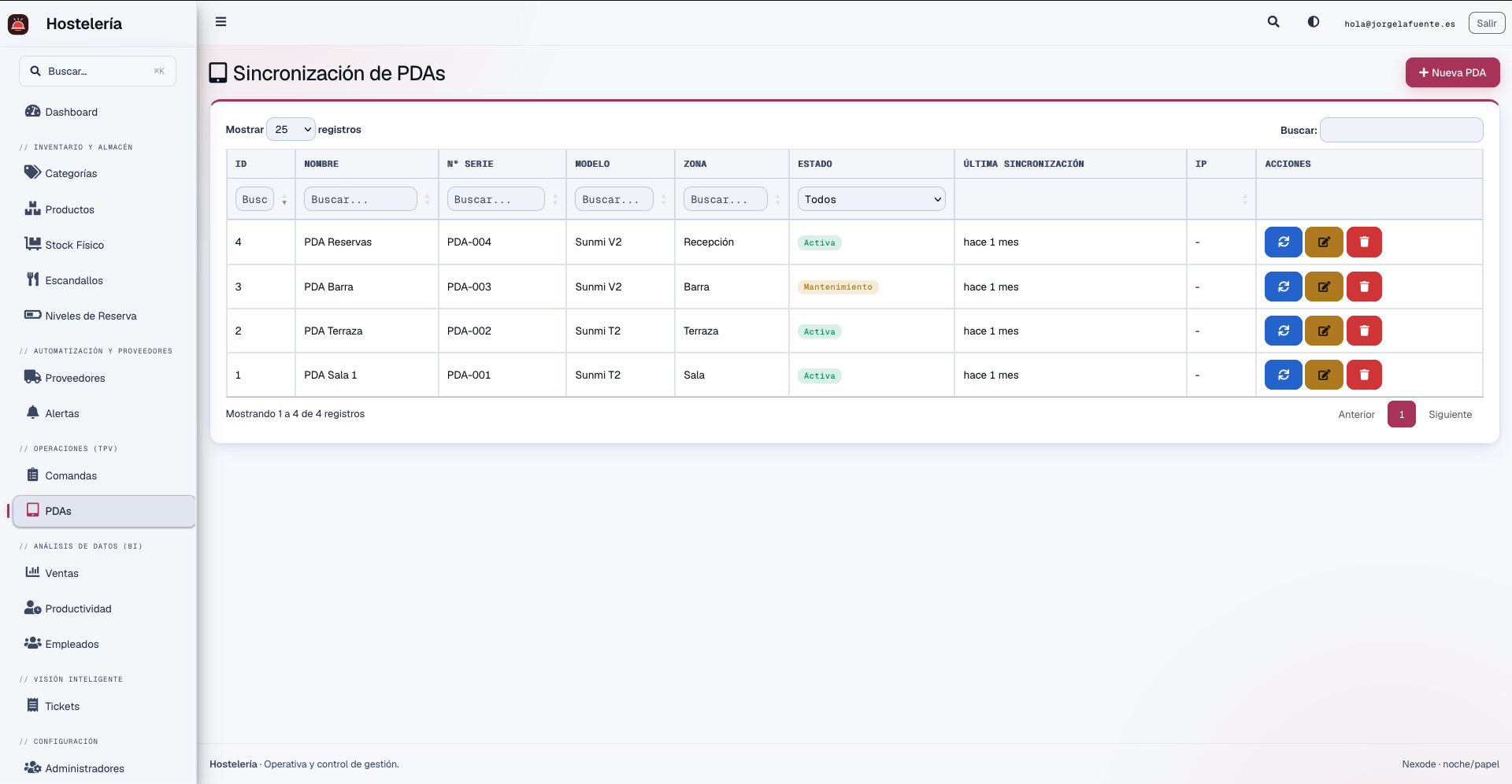Click the Modelo column filter field
This screenshot has width=1512, height=784.
tap(613, 199)
